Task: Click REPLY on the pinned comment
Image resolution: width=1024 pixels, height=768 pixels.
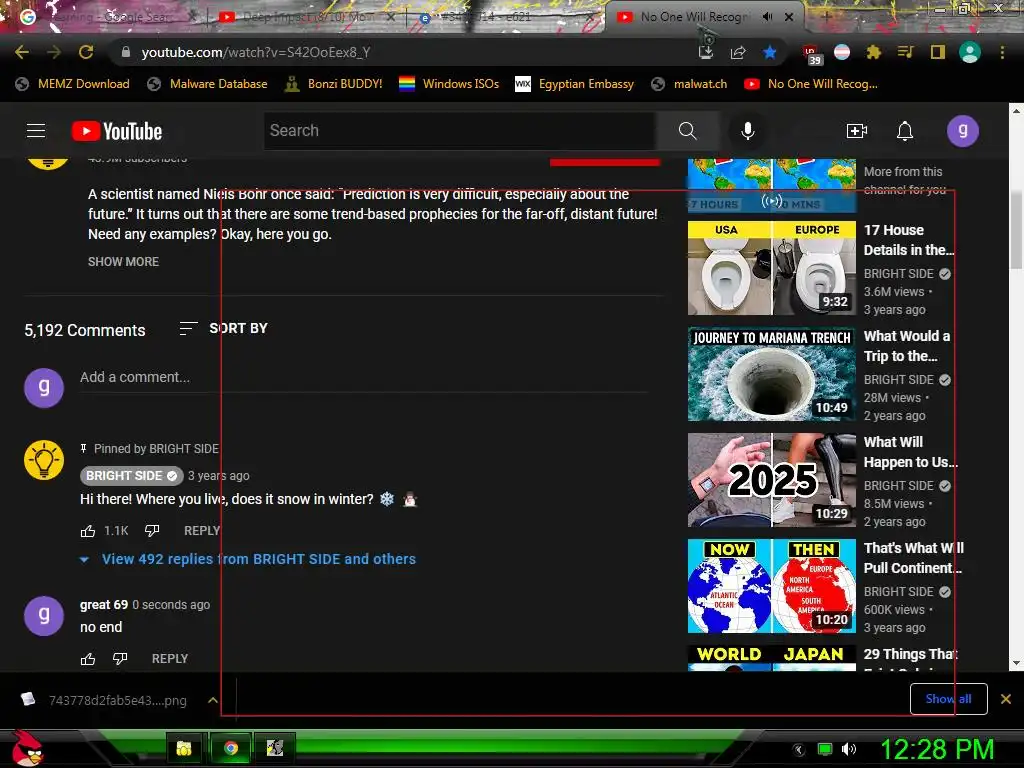Action: coord(202,531)
